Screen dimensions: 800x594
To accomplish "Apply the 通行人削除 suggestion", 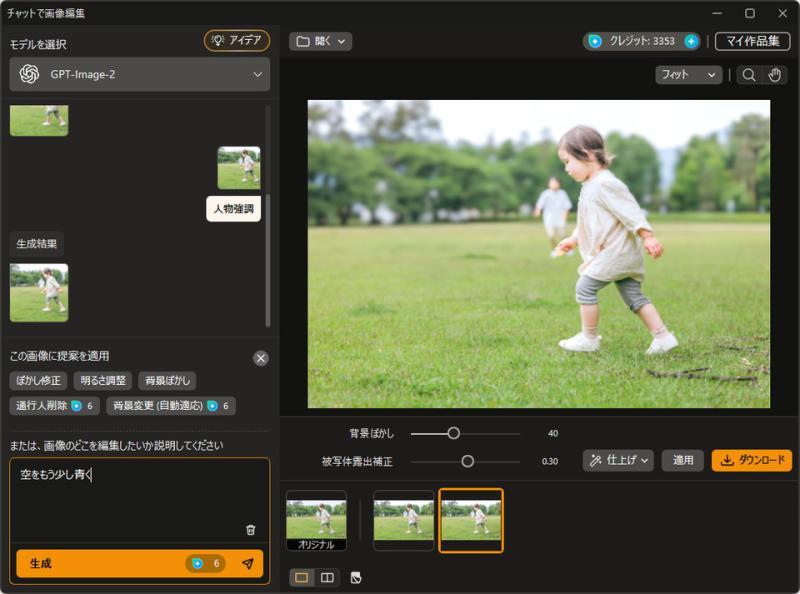I will tap(55, 406).
